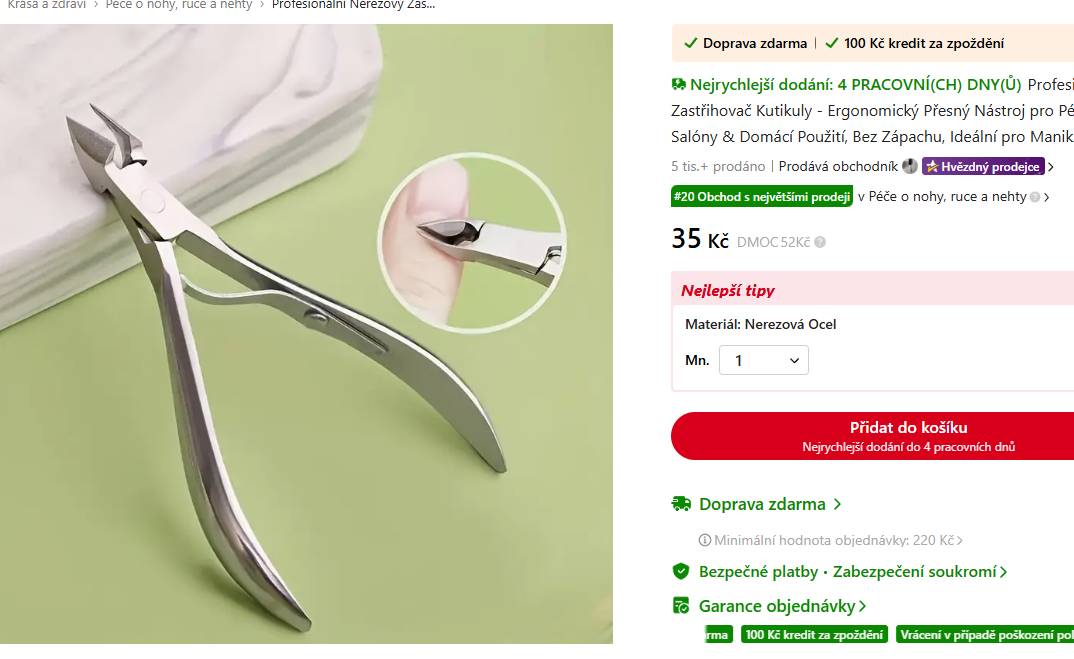Open the Hvězdný prodejce badge
Viewport: 1074px width, 659px height.
[x=983, y=166]
